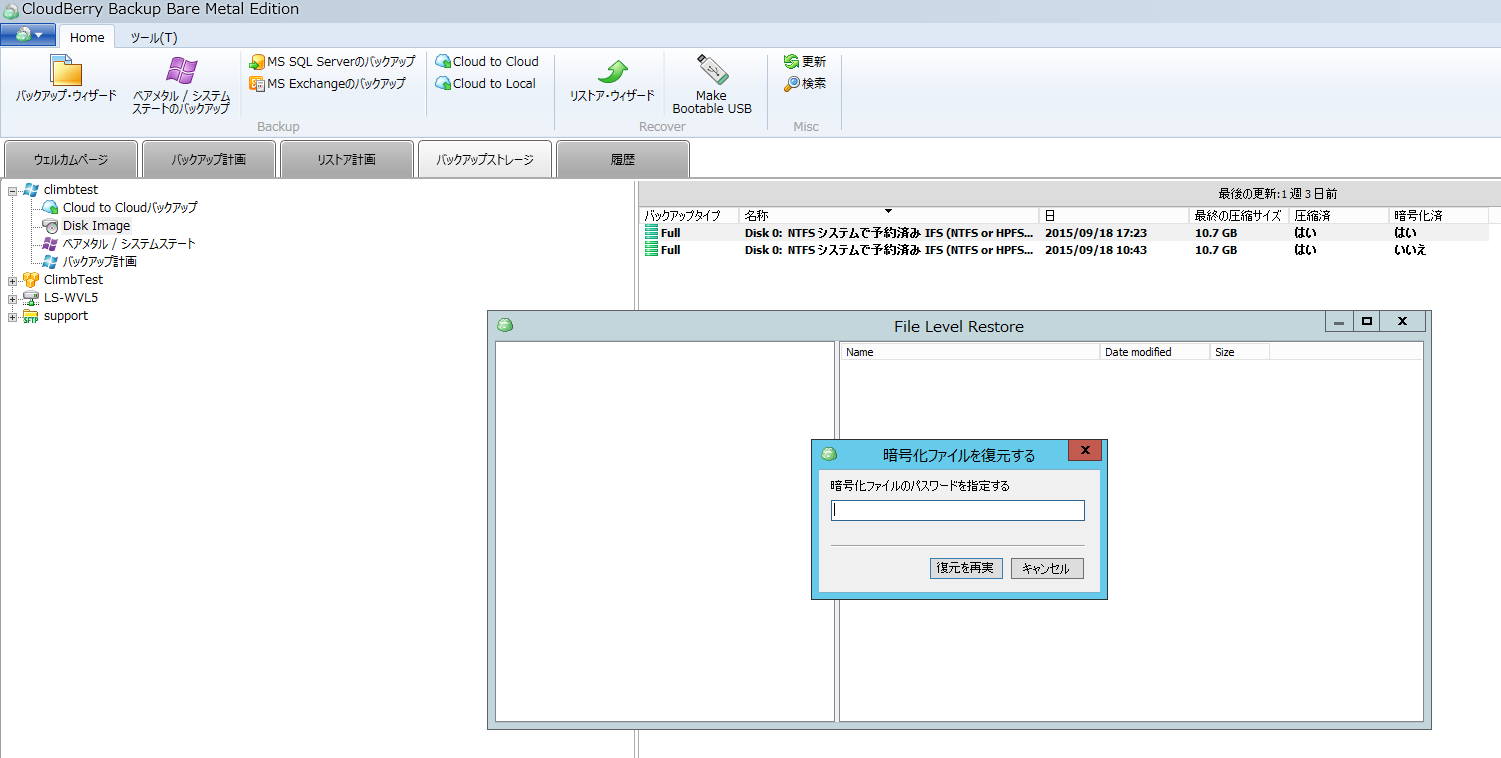Select ベアメタル / システムステート tree item
Screen dimensions: 1501x758
(x=128, y=243)
